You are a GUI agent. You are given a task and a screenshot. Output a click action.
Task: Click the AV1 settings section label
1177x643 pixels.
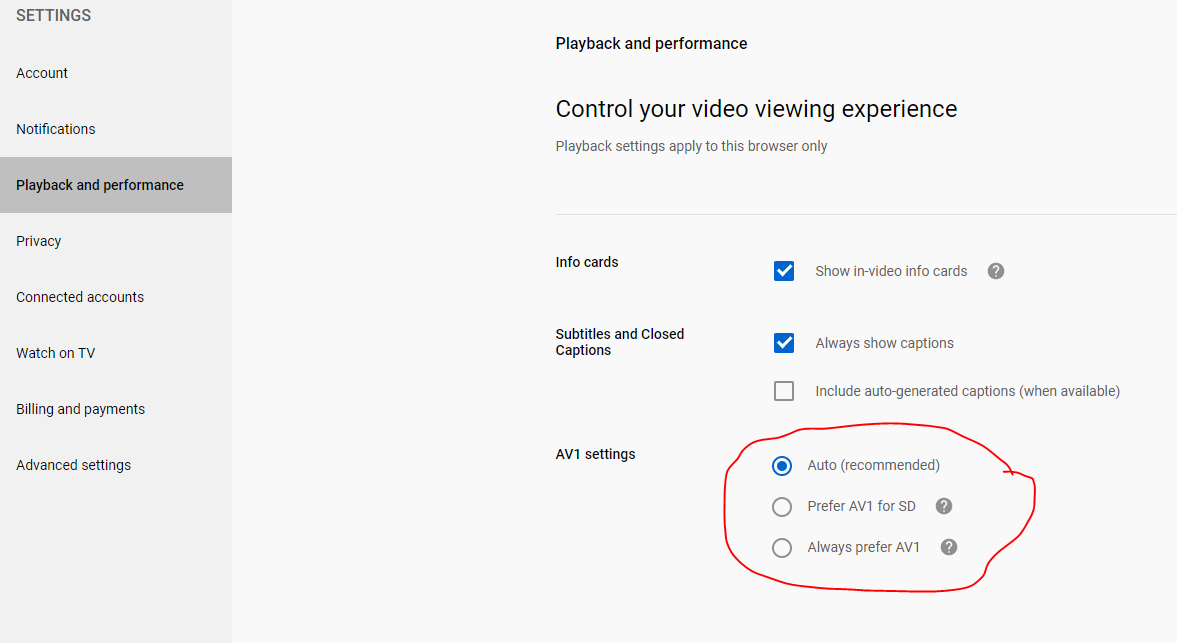(595, 454)
